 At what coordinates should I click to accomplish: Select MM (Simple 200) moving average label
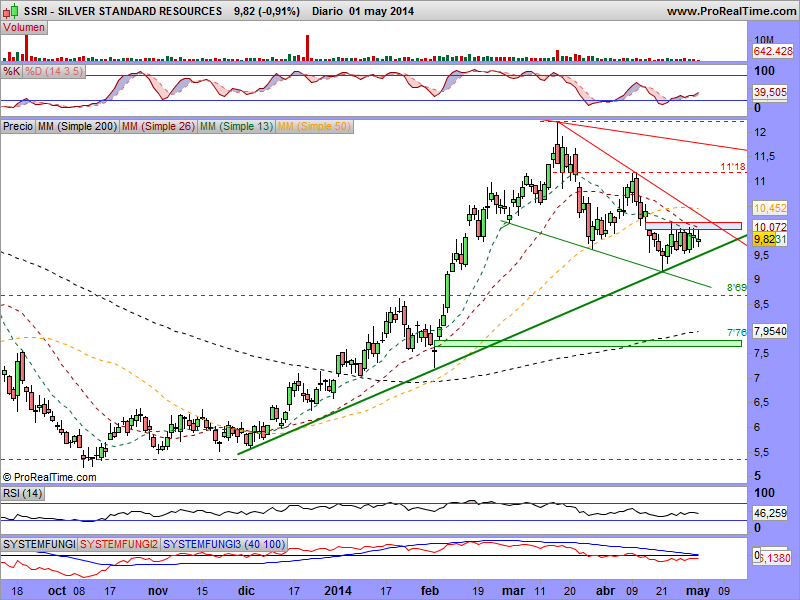(77, 126)
